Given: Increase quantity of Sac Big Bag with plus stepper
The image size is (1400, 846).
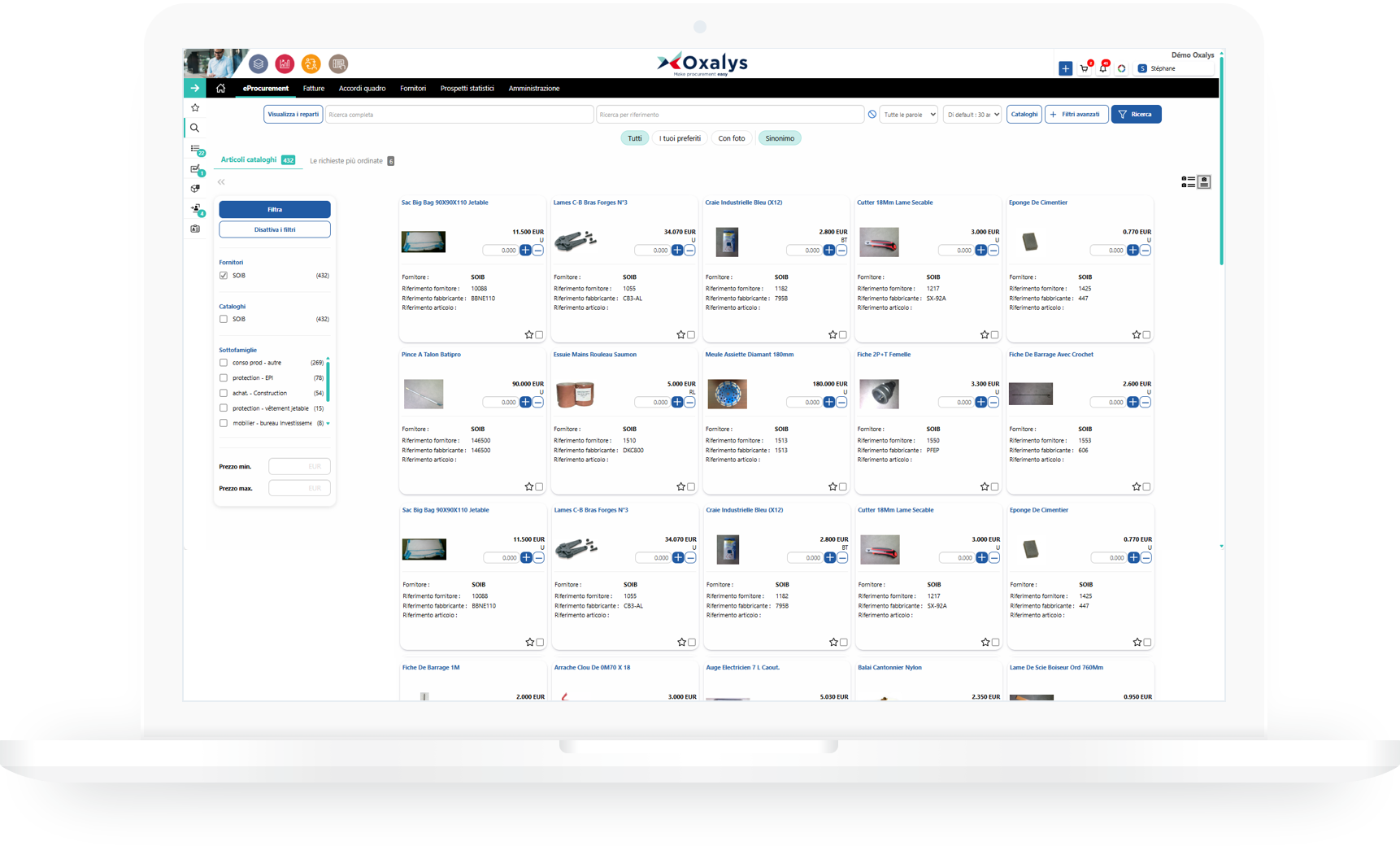Looking at the screenshot, I should (525, 251).
